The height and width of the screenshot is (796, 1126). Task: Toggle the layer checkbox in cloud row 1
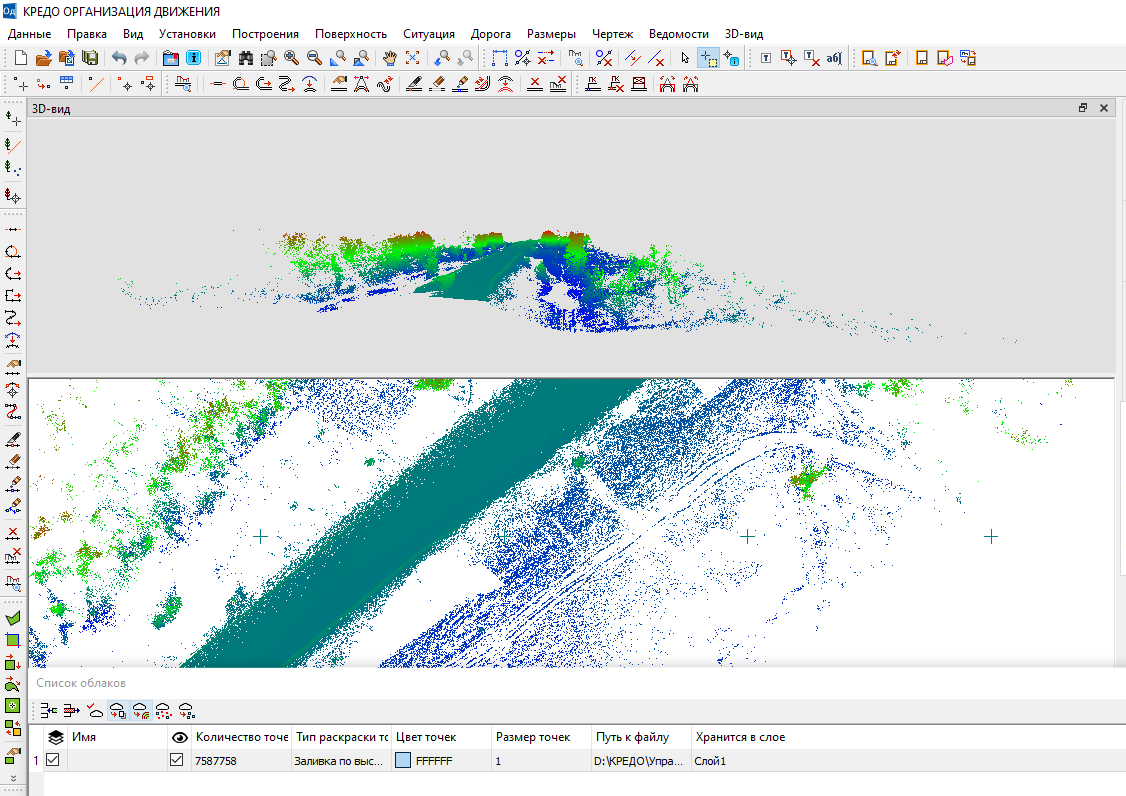tap(53, 760)
